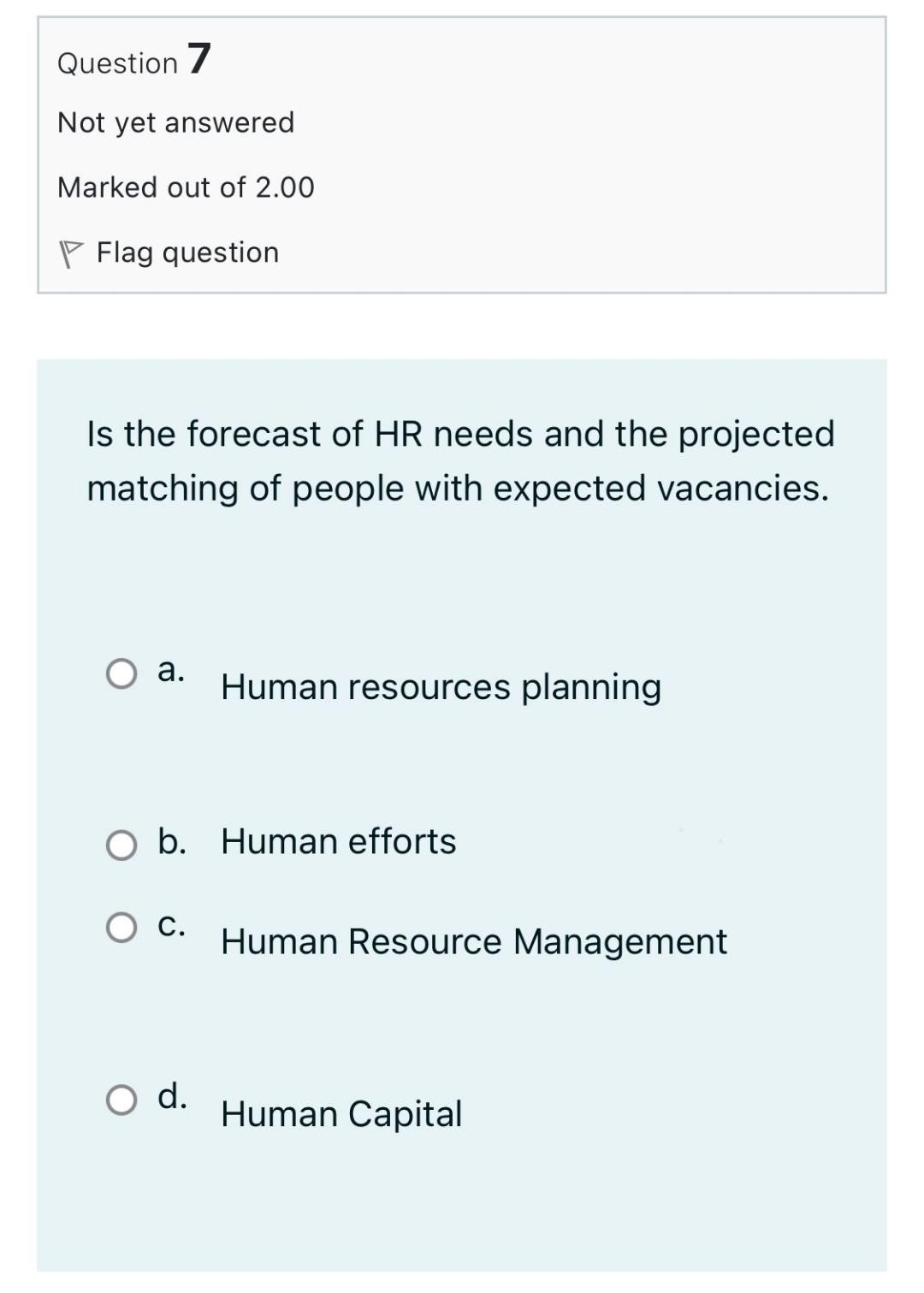Click the Human Capital answer text
The width and height of the screenshot is (924, 1293).
(341, 1114)
